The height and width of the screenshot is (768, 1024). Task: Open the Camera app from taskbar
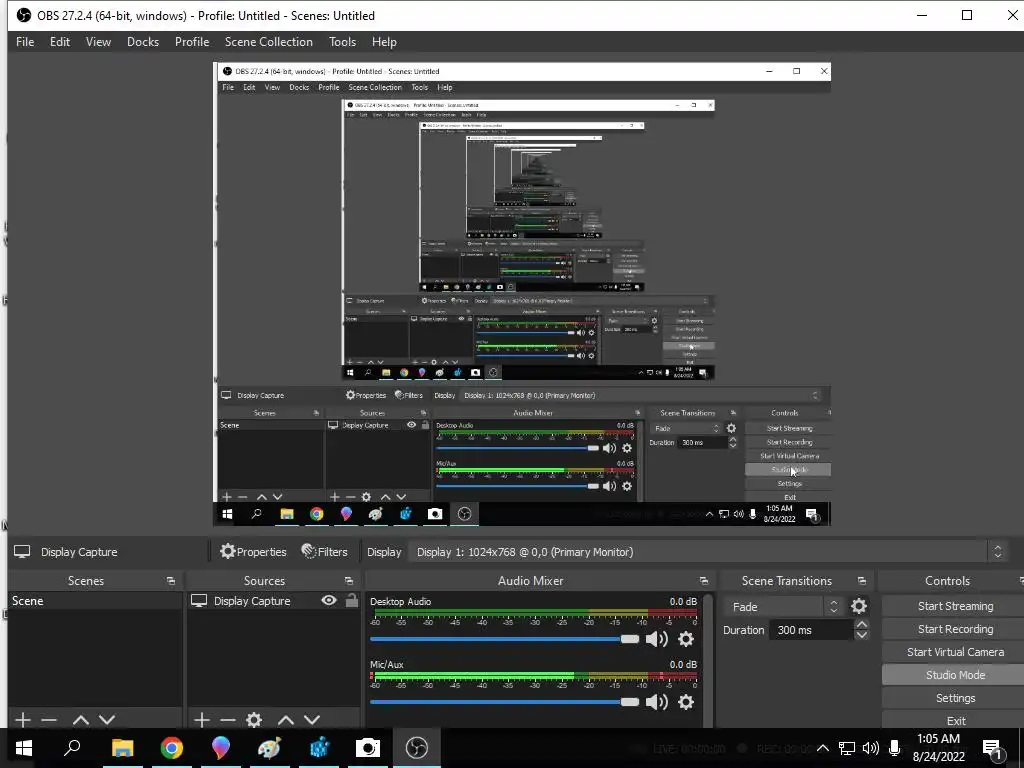point(368,748)
